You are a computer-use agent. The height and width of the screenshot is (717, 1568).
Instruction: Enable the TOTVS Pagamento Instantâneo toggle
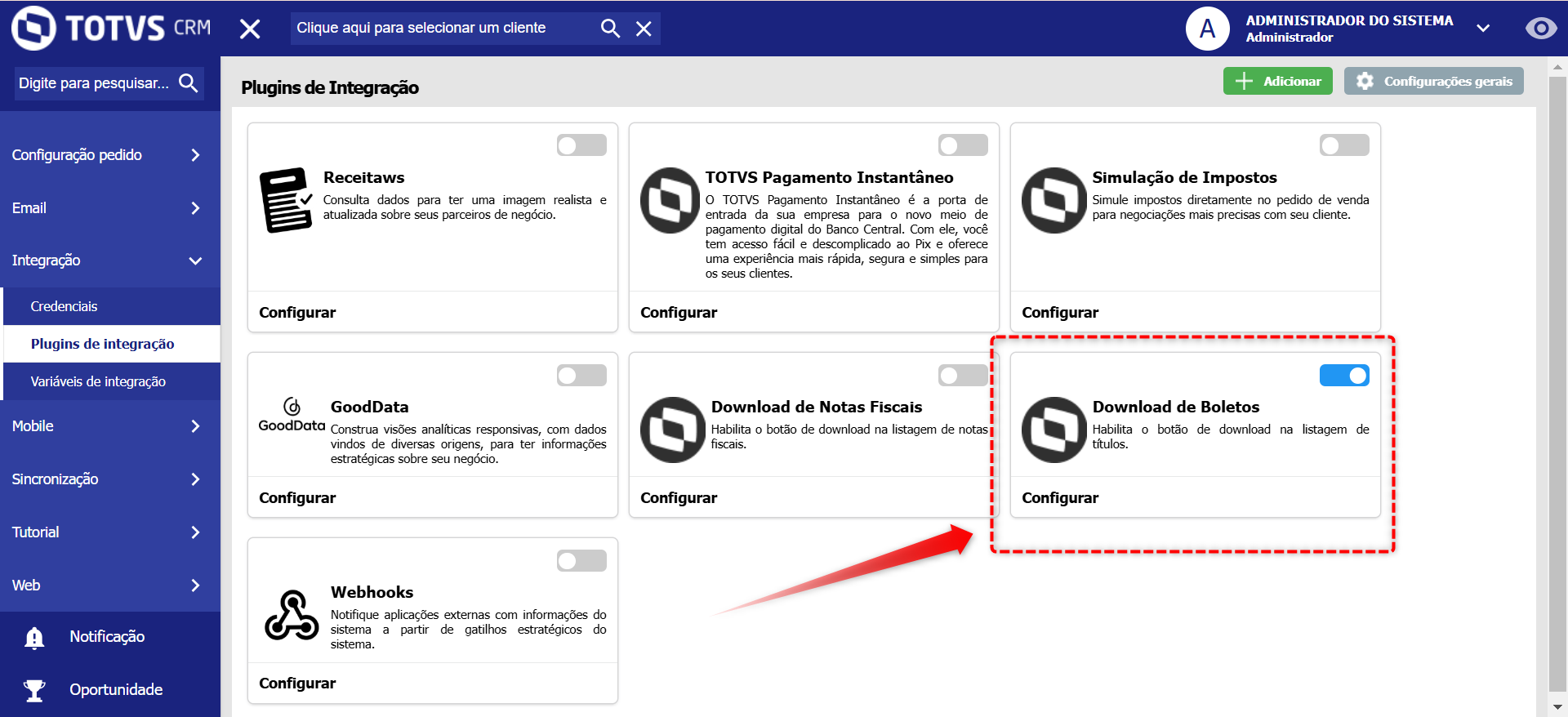(963, 145)
